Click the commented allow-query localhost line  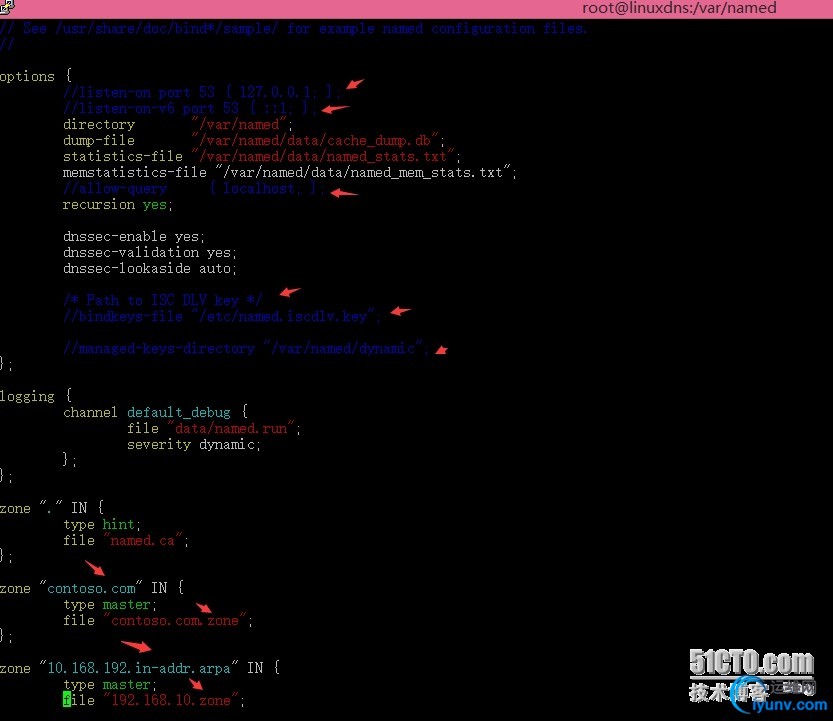[x=194, y=188]
